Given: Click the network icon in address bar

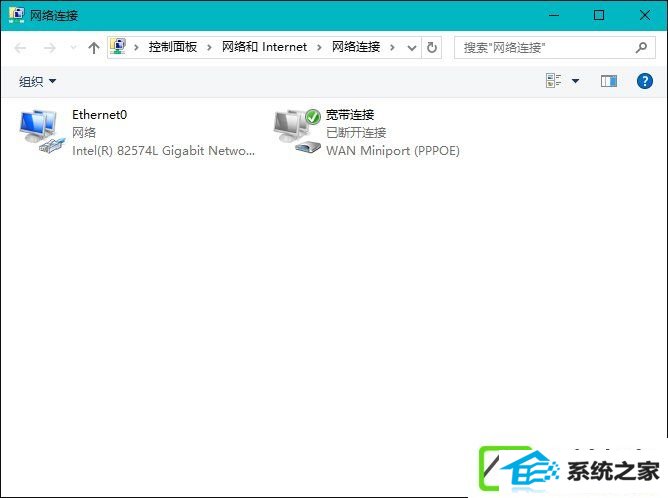Looking at the screenshot, I should (118, 46).
